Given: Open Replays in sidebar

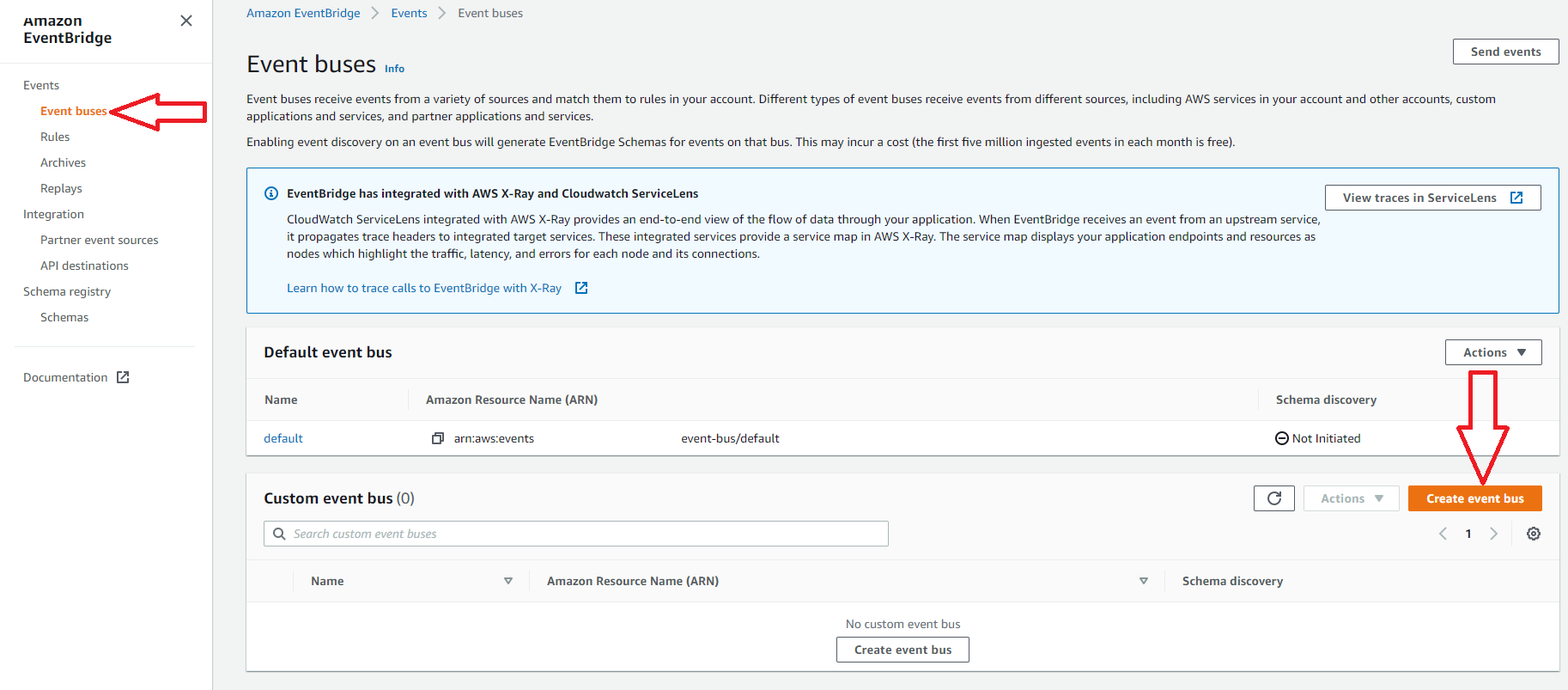Looking at the screenshot, I should pyautogui.click(x=61, y=188).
